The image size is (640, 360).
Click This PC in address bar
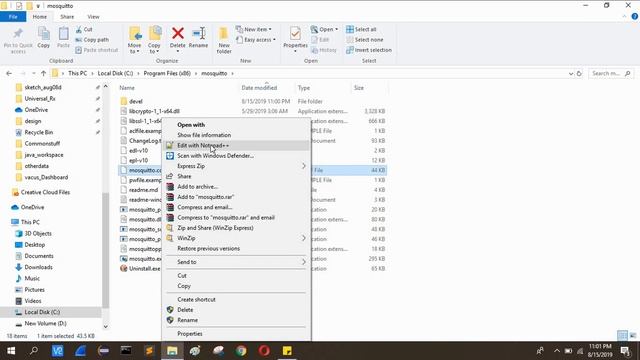point(78,73)
